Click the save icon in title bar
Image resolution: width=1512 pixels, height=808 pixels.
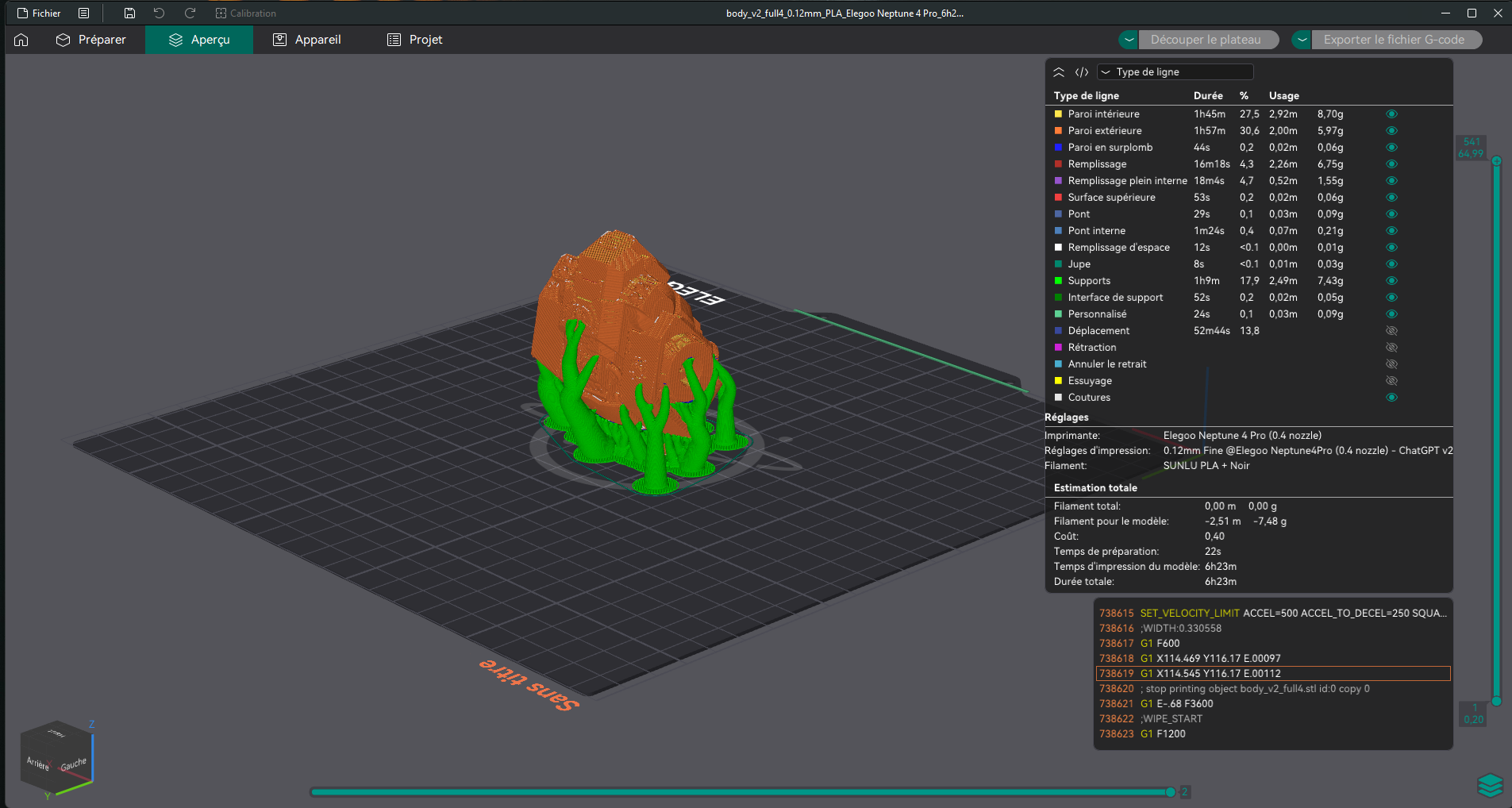point(129,13)
